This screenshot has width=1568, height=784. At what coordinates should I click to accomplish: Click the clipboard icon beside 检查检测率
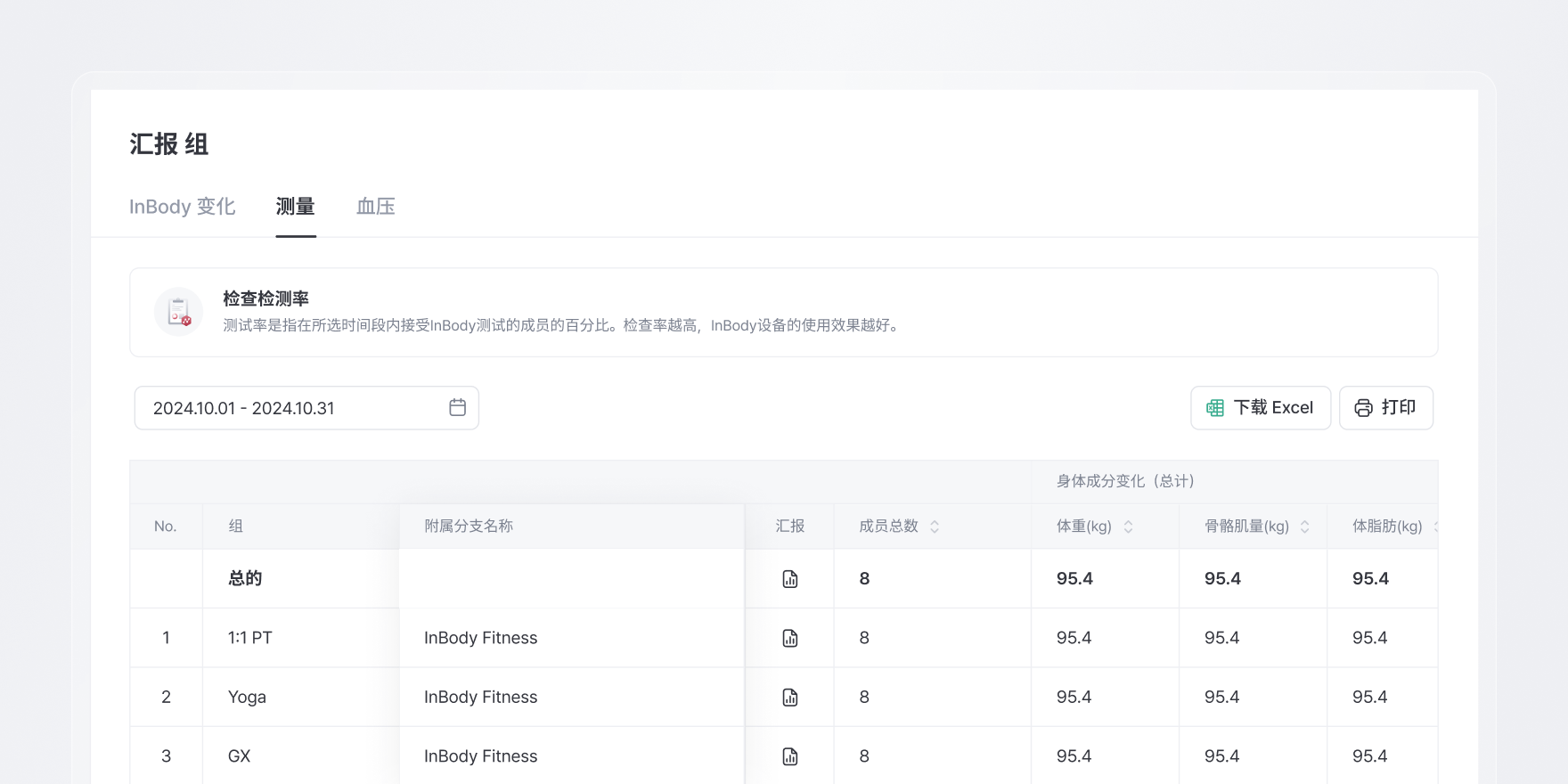(x=179, y=312)
